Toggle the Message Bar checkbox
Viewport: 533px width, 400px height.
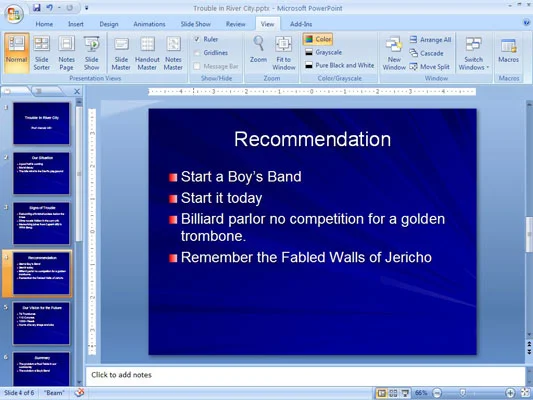click(x=197, y=66)
